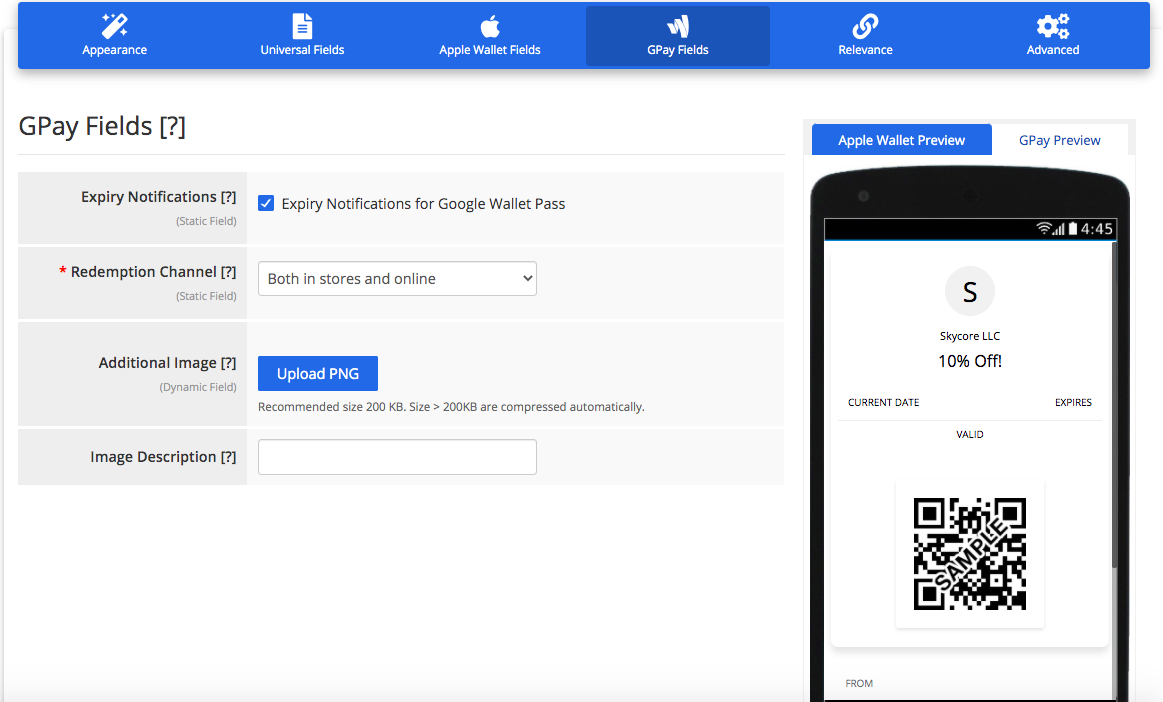The height and width of the screenshot is (702, 1163).
Task: Click the Relevance link chain icon
Action: tap(865, 27)
